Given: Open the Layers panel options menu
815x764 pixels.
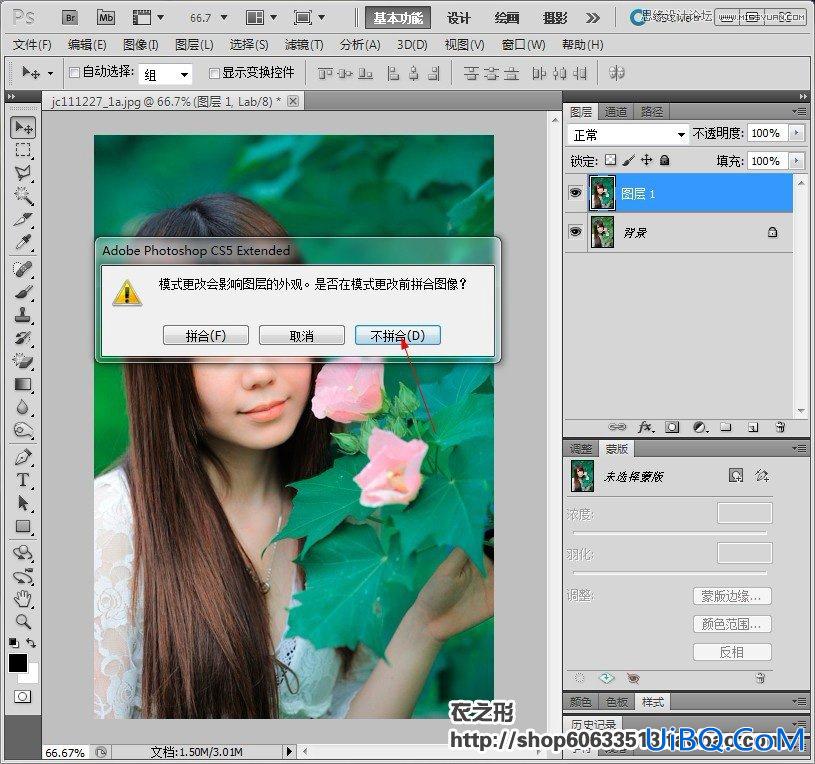Looking at the screenshot, I should pyautogui.click(x=799, y=112).
